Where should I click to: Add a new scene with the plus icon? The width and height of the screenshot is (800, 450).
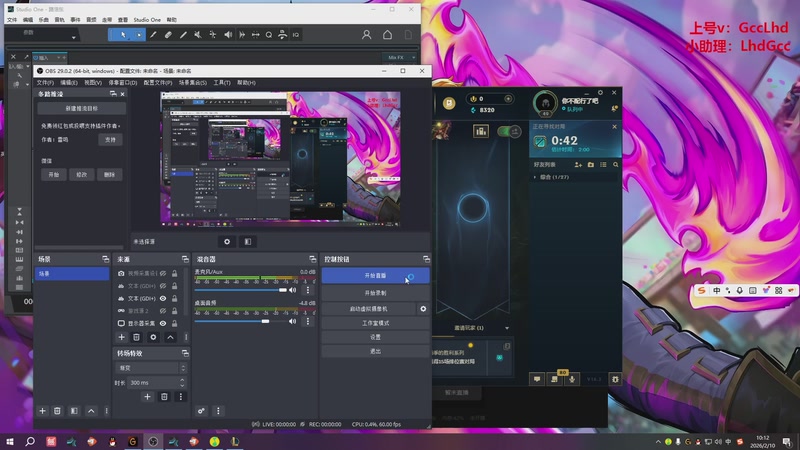click(x=42, y=411)
